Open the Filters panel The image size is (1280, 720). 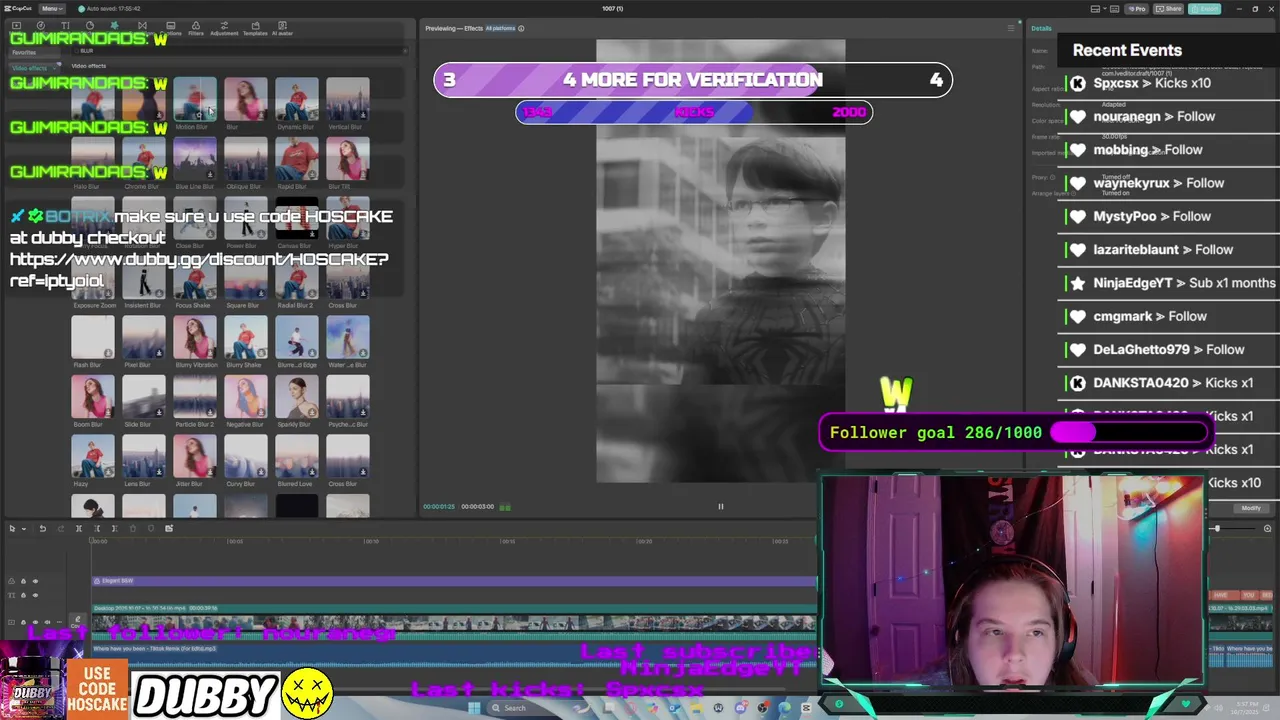pyautogui.click(x=196, y=28)
